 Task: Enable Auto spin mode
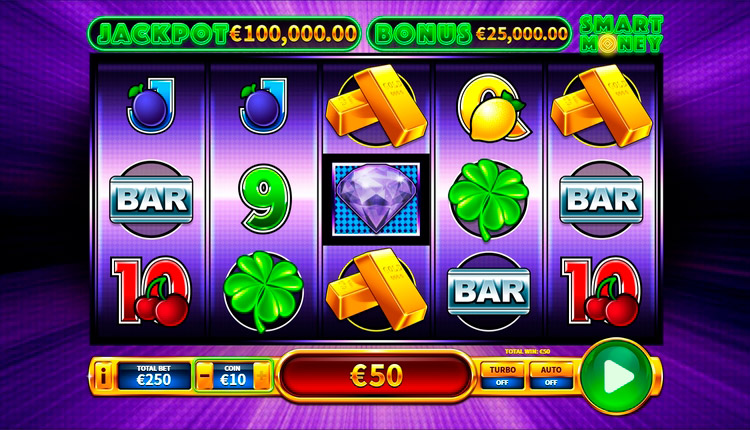point(551,376)
